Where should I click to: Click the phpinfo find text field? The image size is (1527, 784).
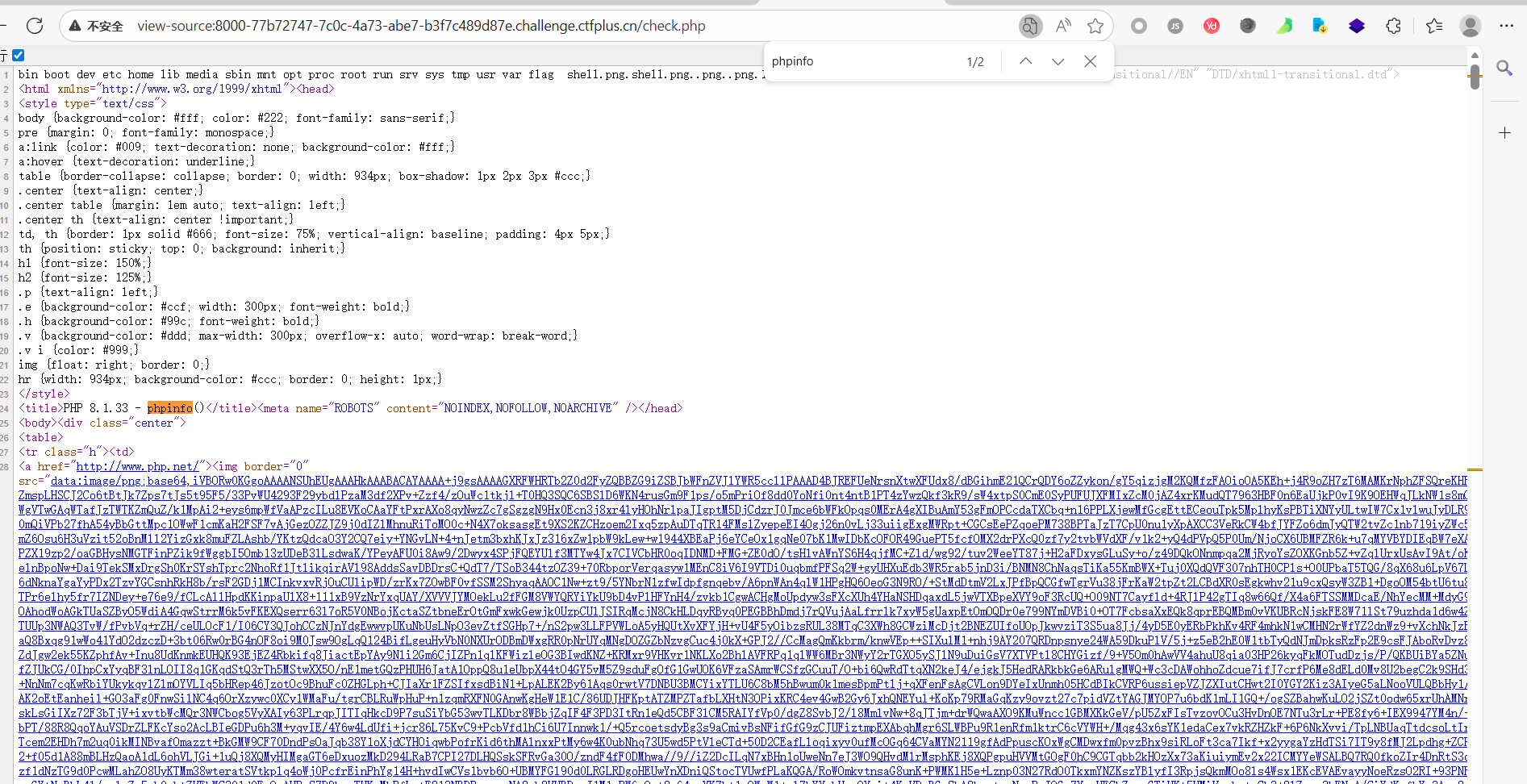859,61
